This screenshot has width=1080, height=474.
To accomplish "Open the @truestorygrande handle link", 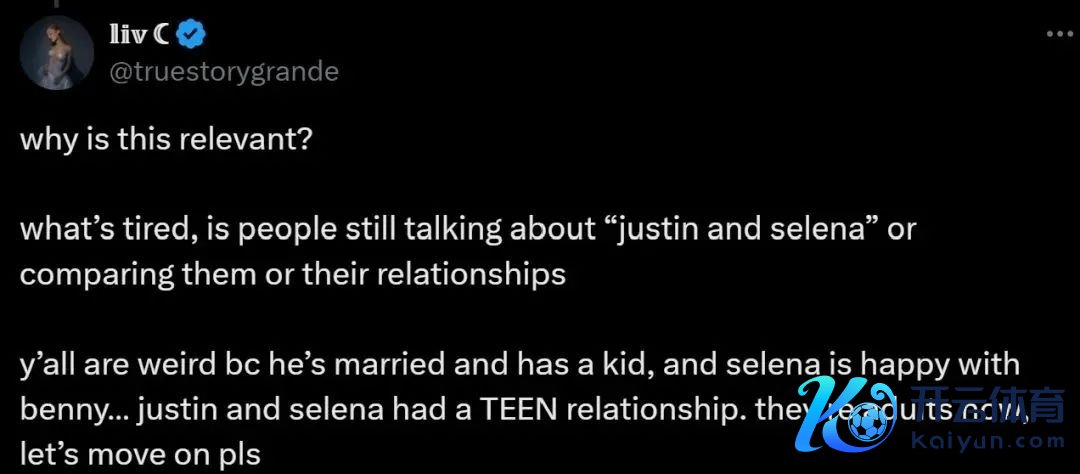I will pos(222,72).
